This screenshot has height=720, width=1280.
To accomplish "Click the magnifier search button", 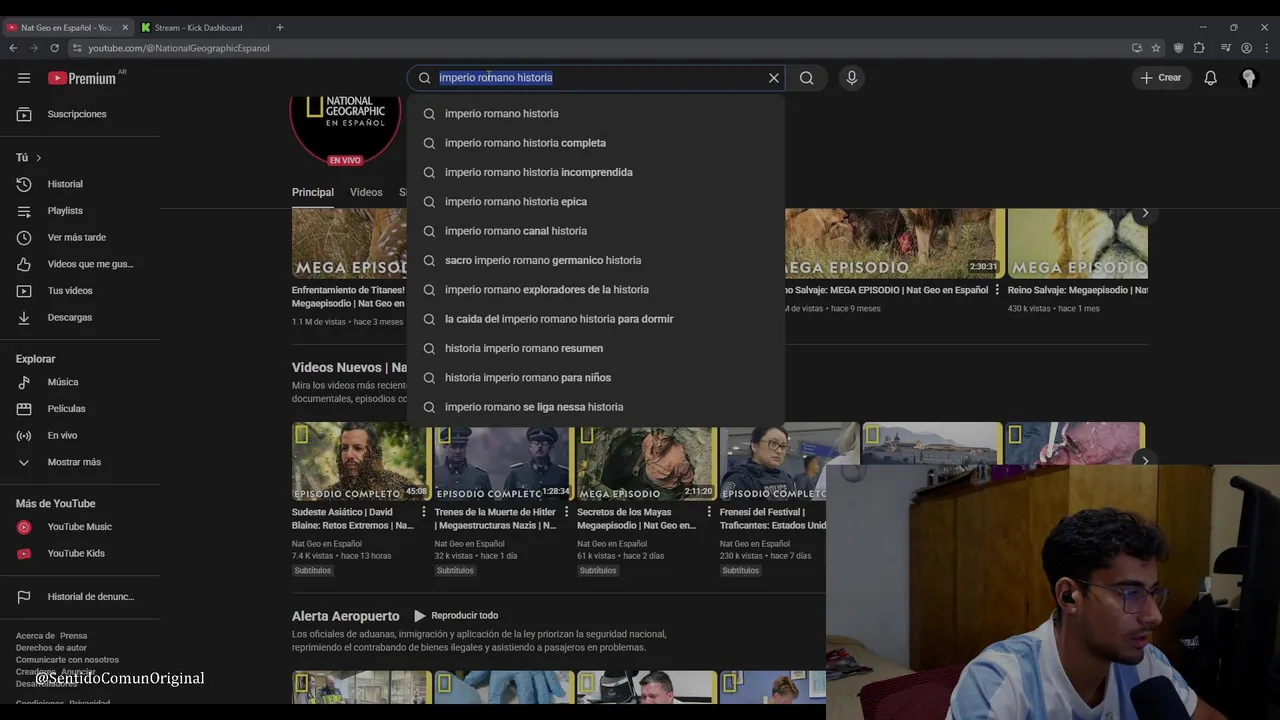I will pyautogui.click(x=807, y=78).
